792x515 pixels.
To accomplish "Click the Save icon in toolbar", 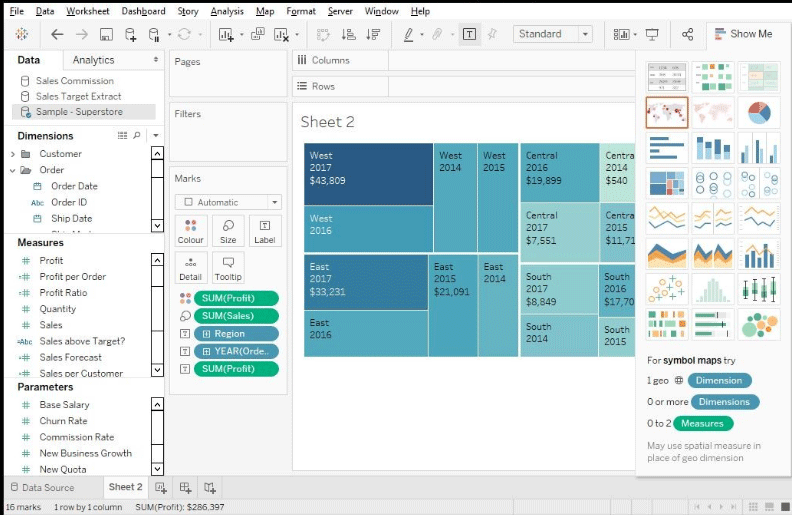I will 105,34.
